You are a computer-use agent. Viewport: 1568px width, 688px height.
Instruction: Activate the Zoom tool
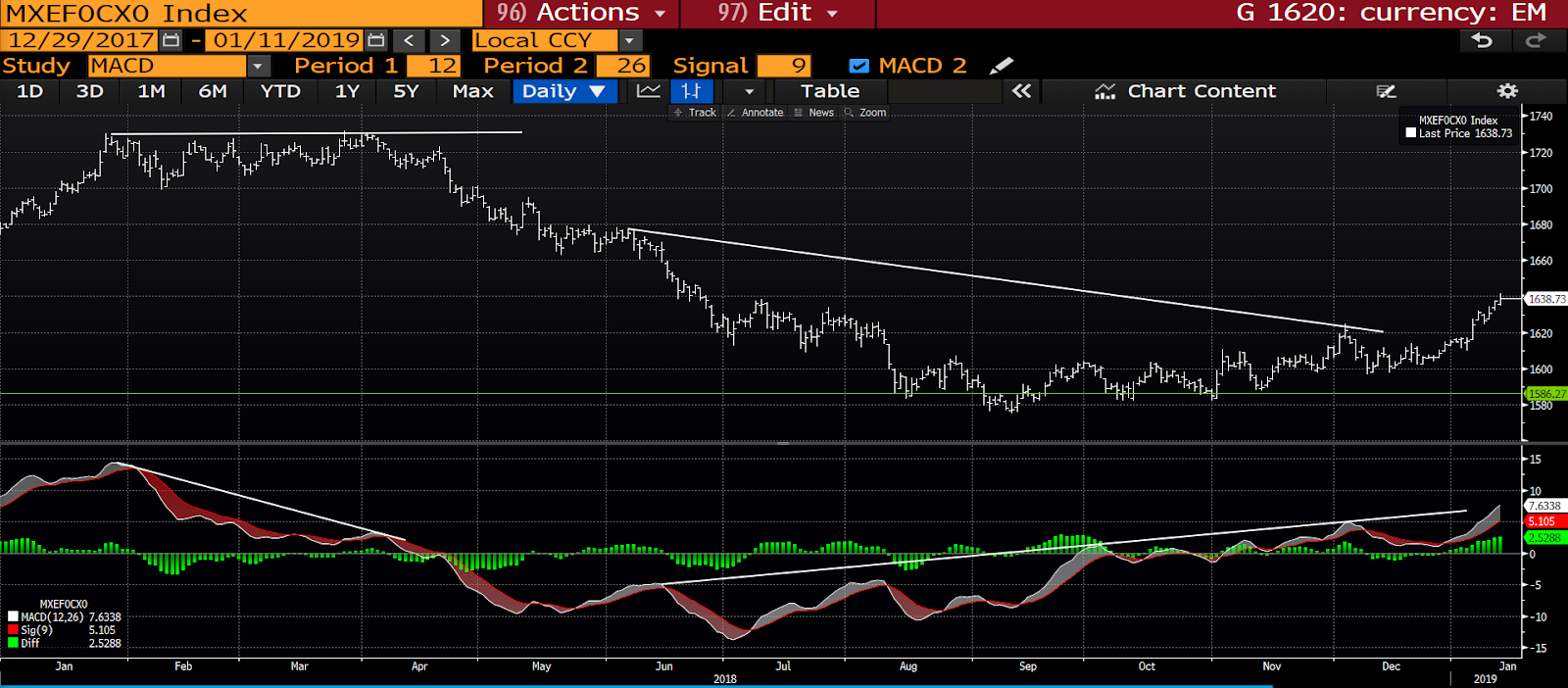[x=865, y=113]
